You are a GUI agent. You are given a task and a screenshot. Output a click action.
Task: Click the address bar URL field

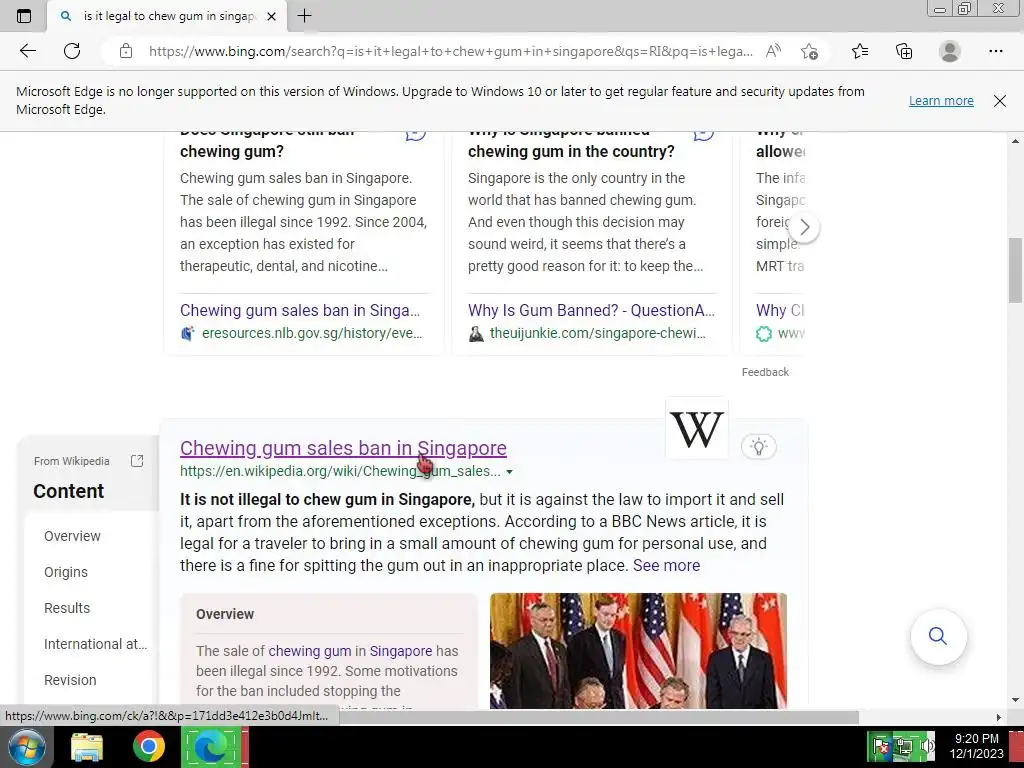click(451, 51)
